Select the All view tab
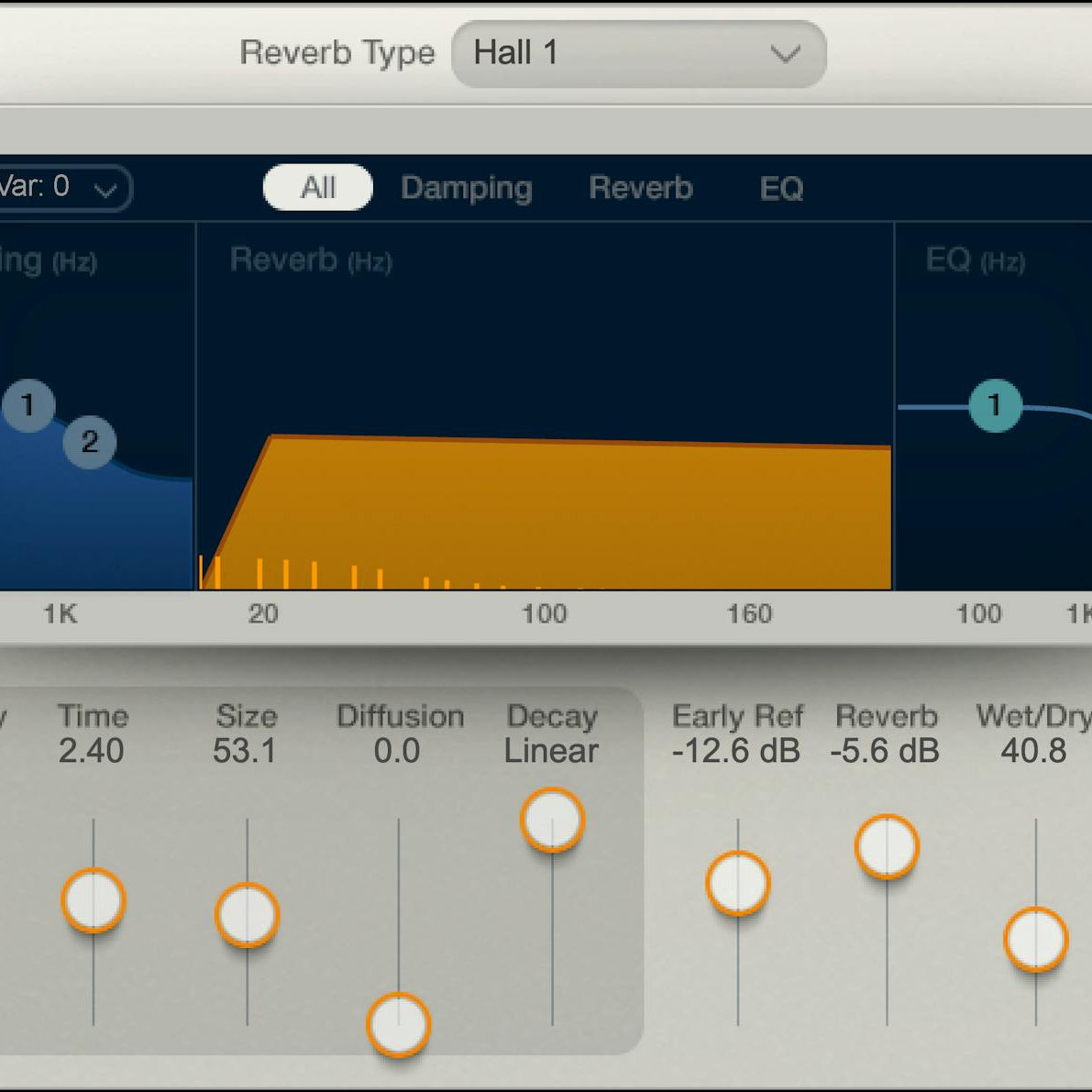Screen dimensions: 1092x1092 point(317,187)
